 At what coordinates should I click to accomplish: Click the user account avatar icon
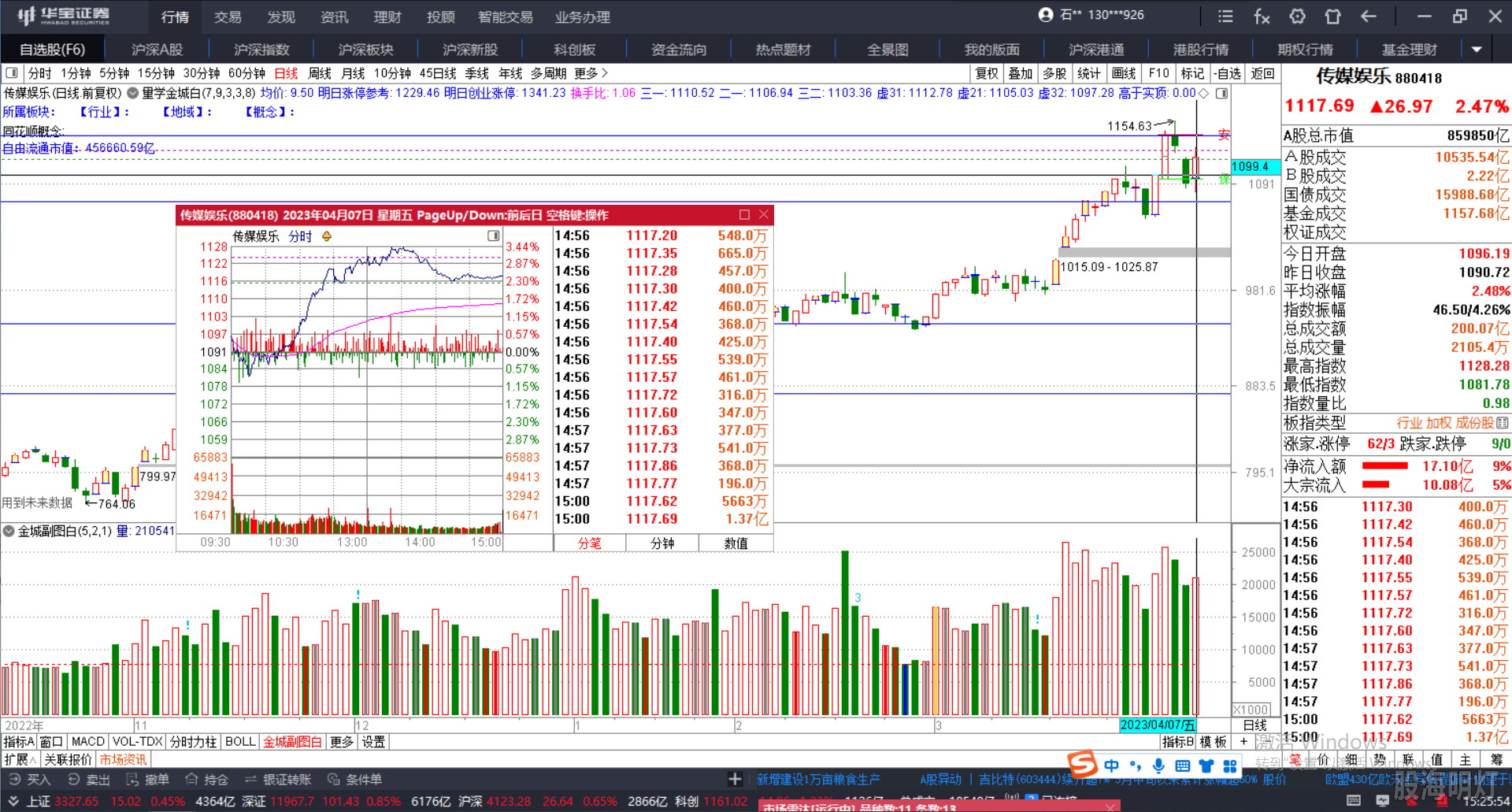[x=1046, y=15]
